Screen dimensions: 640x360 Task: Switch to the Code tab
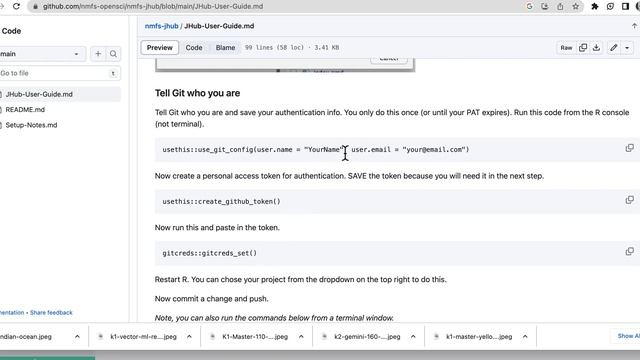(194, 48)
